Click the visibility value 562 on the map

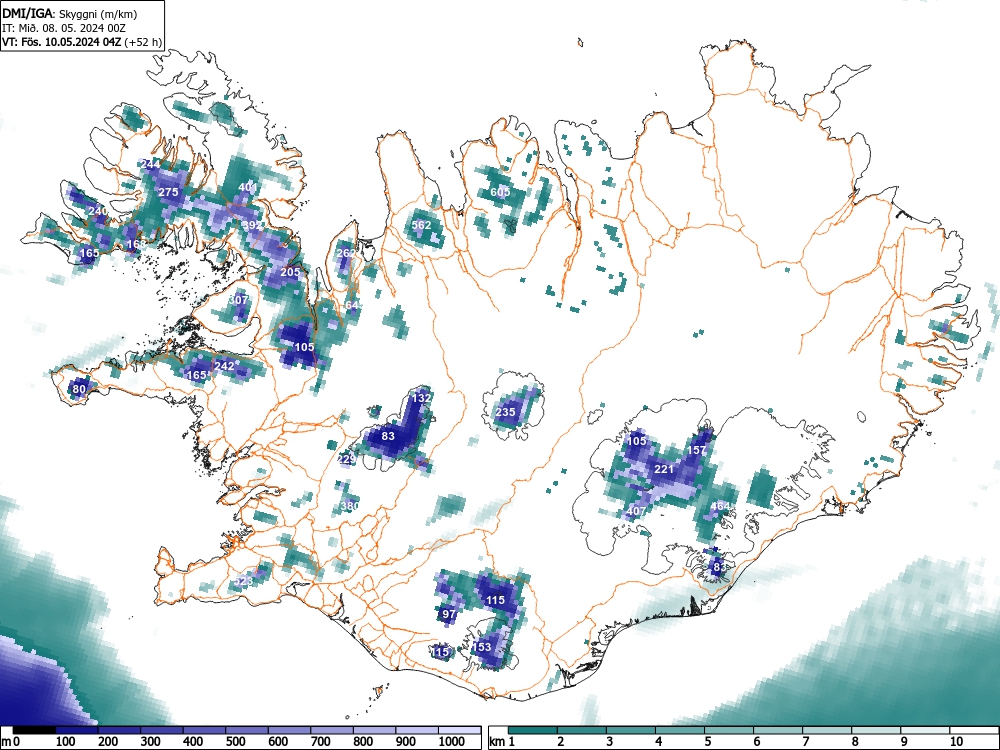(422, 225)
